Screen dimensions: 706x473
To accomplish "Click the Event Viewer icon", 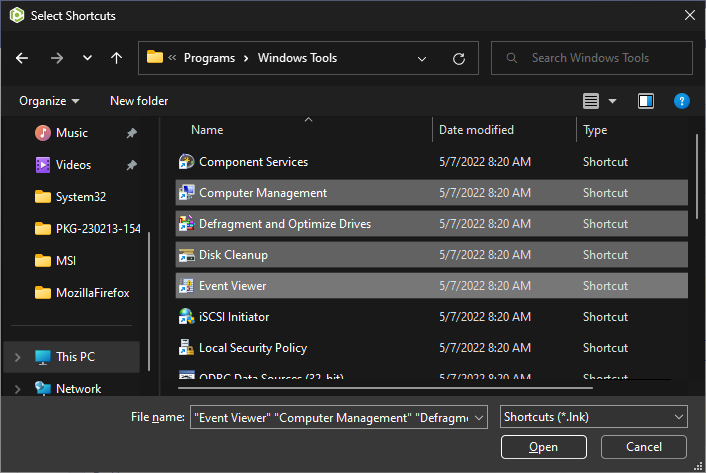I will point(186,286).
